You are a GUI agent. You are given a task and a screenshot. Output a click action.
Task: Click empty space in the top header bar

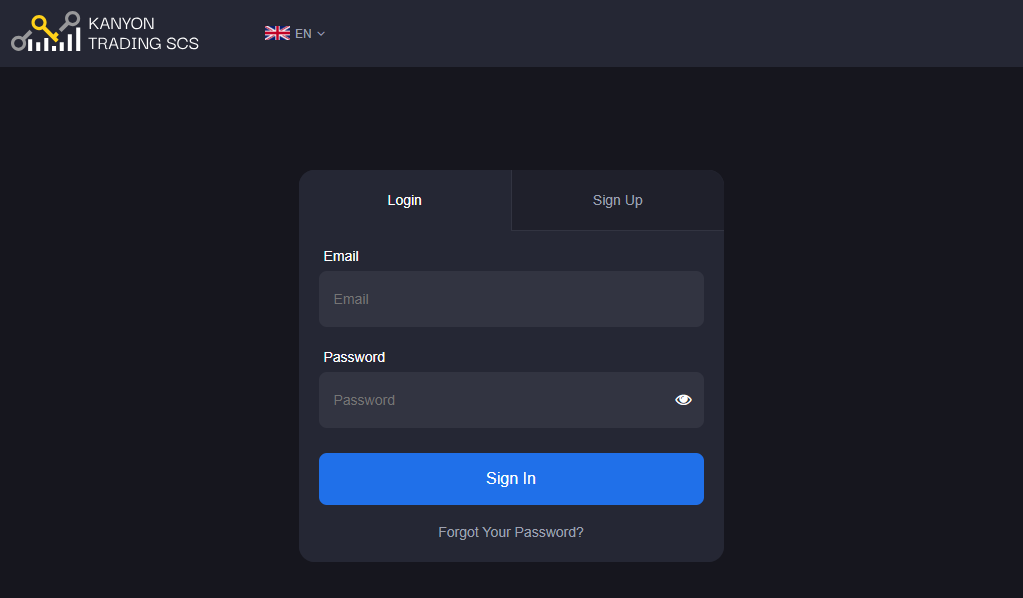point(652,33)
